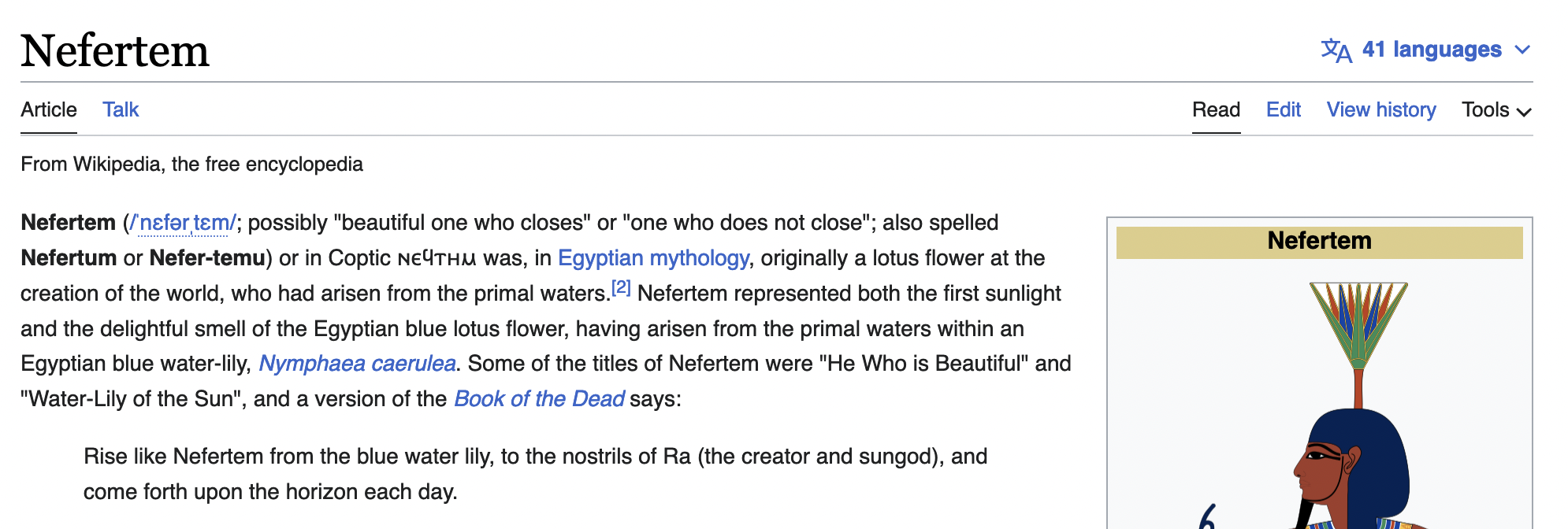This screenshot has width=1568, height=529.
Task: Click the lotus headdress in the illustration
Action: click(1358, 323)
